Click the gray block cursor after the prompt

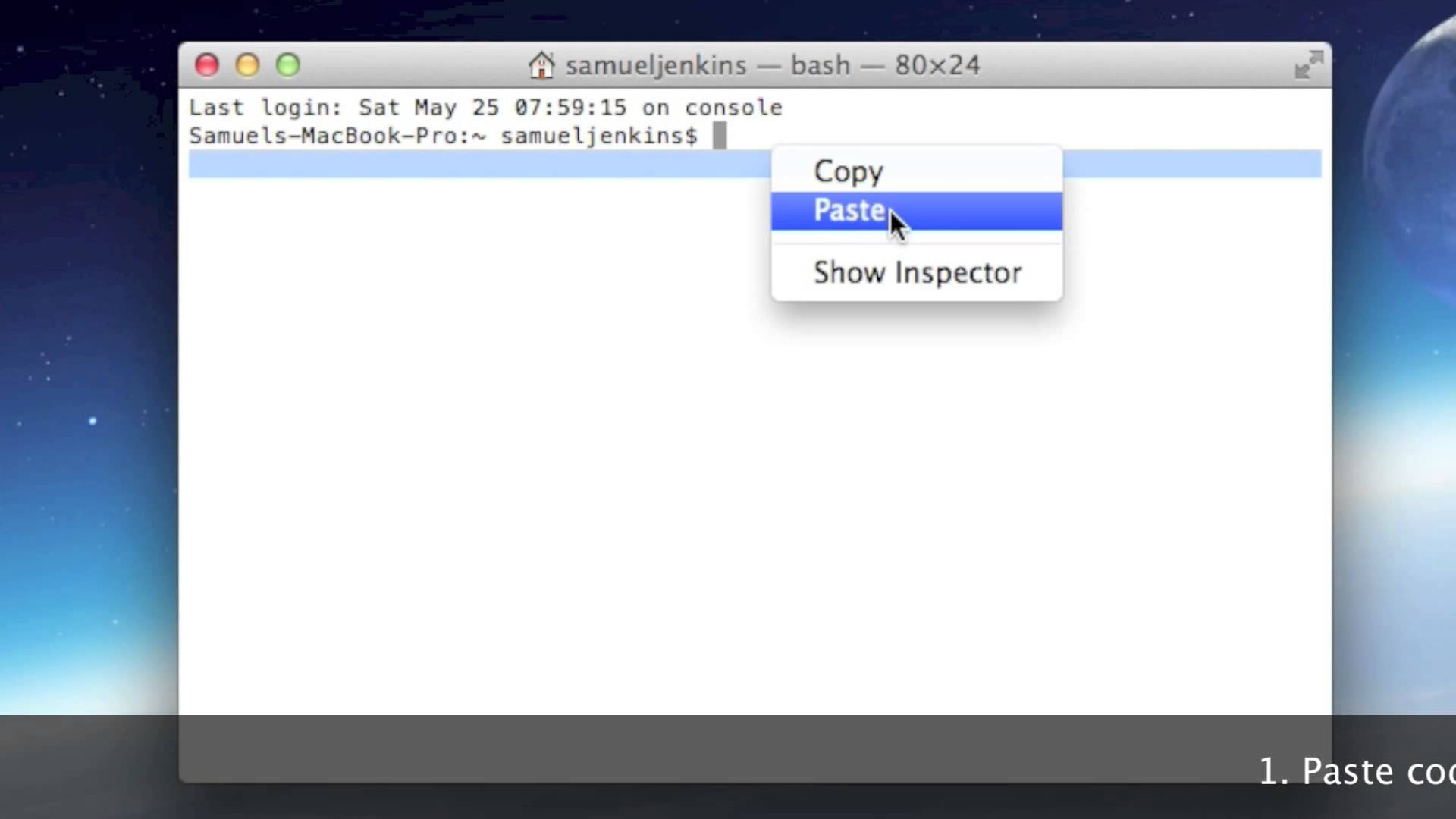[x=720, y=136]
